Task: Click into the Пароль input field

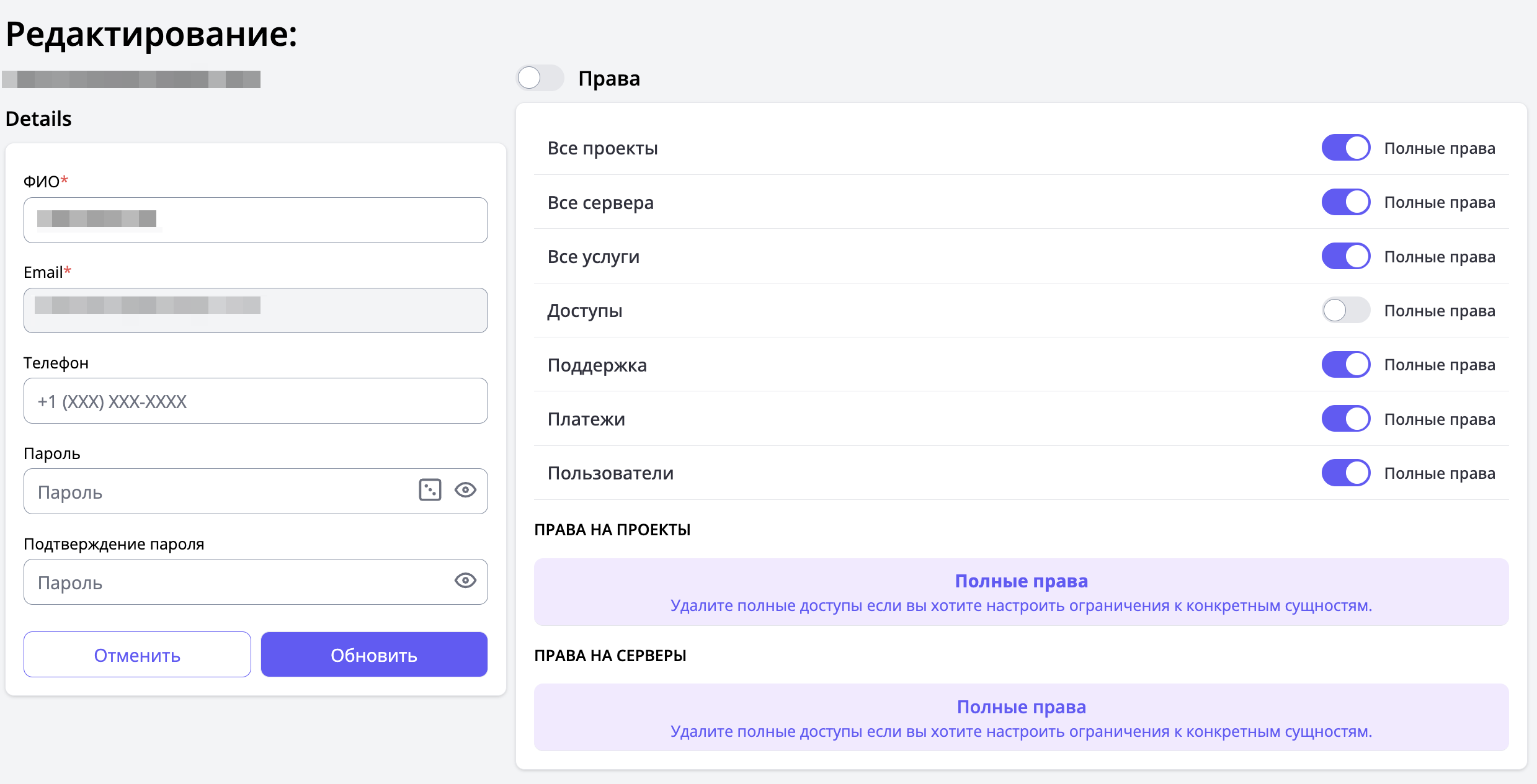Action: coord(217,492)
